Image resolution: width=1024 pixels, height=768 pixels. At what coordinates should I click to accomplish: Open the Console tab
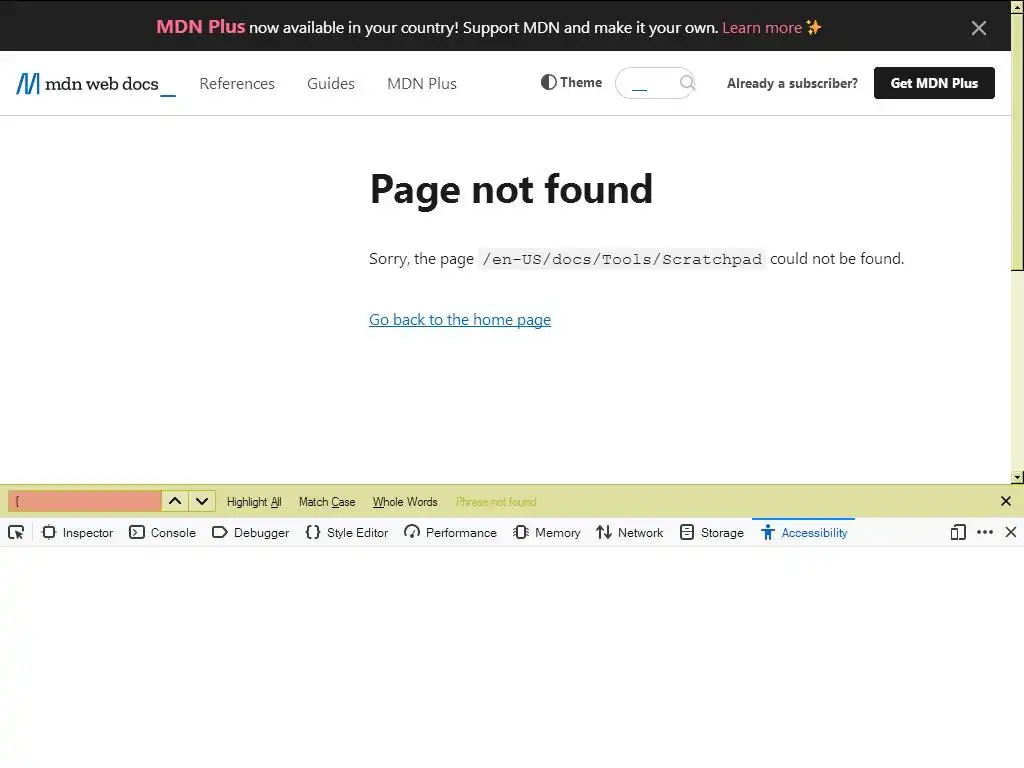(163, 533)
